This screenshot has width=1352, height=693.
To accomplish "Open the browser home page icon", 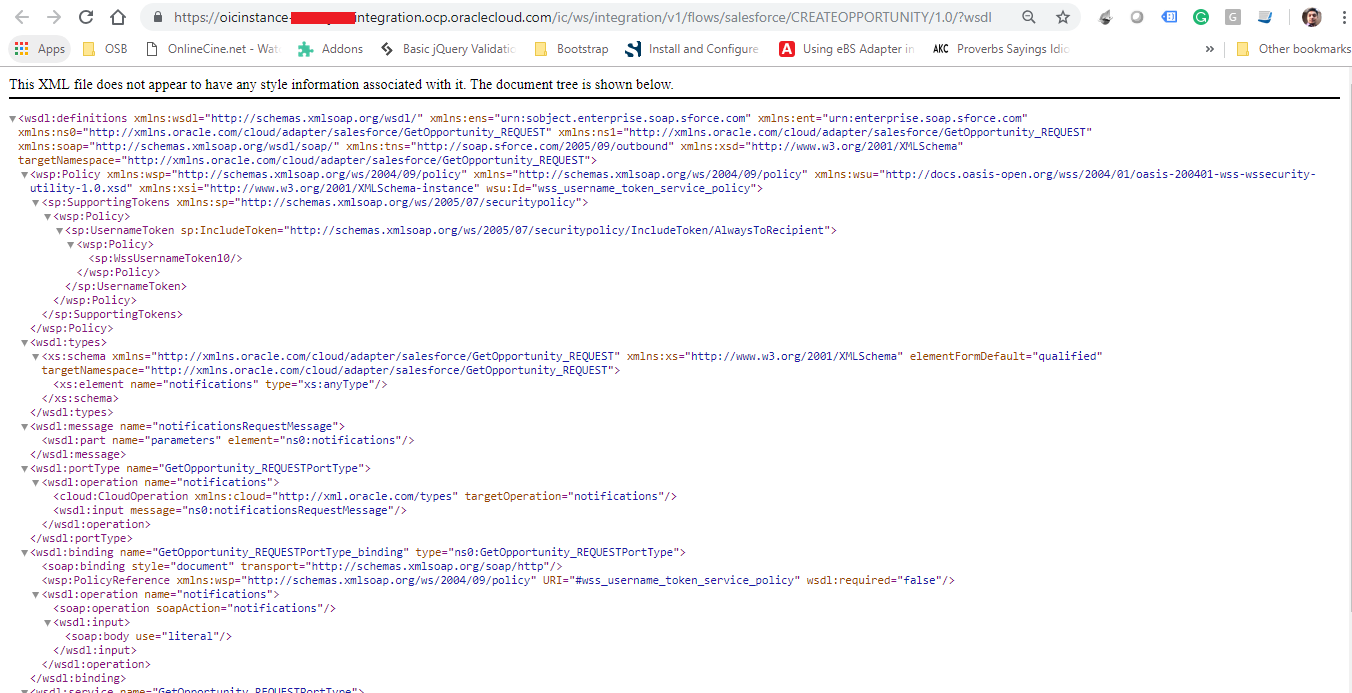I will [x=118, y=17].
